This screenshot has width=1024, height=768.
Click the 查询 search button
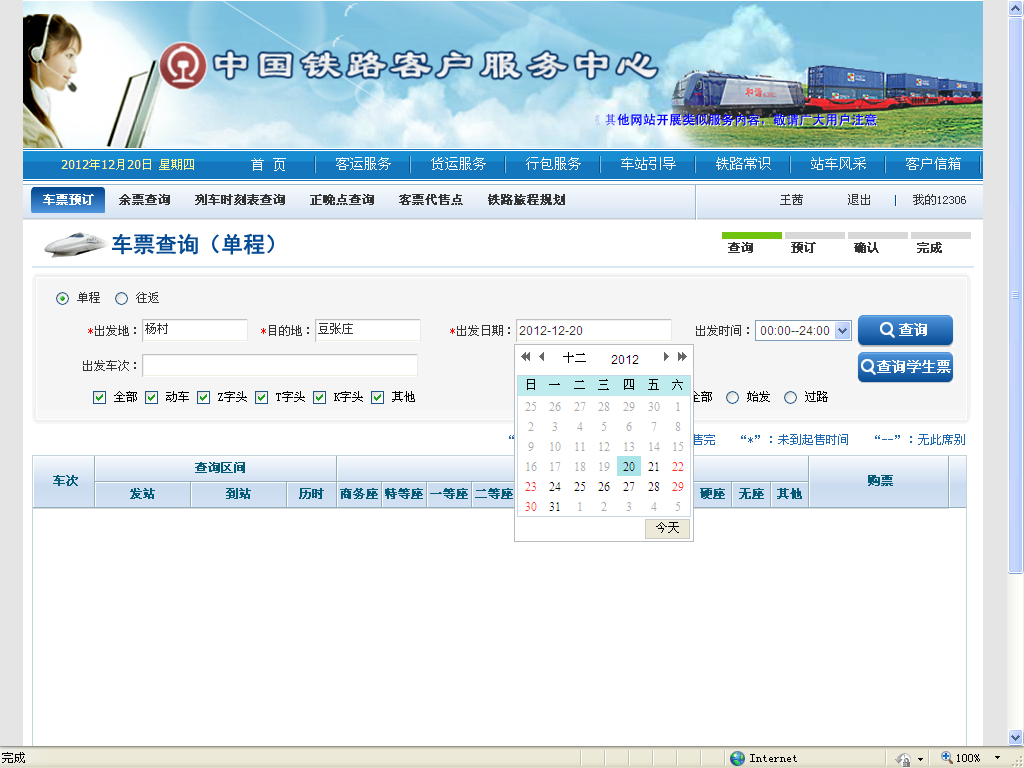(905, 330)
